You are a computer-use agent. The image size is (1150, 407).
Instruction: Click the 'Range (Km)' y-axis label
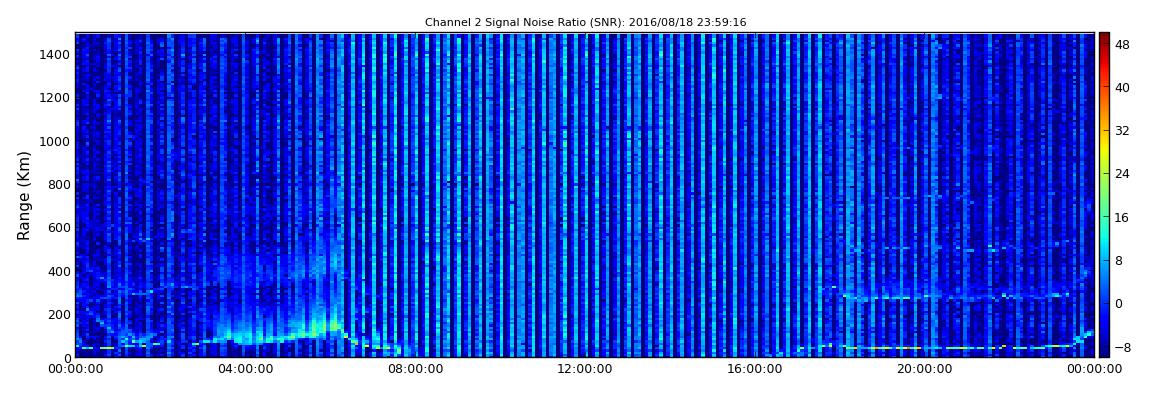(x=24, y=195)
